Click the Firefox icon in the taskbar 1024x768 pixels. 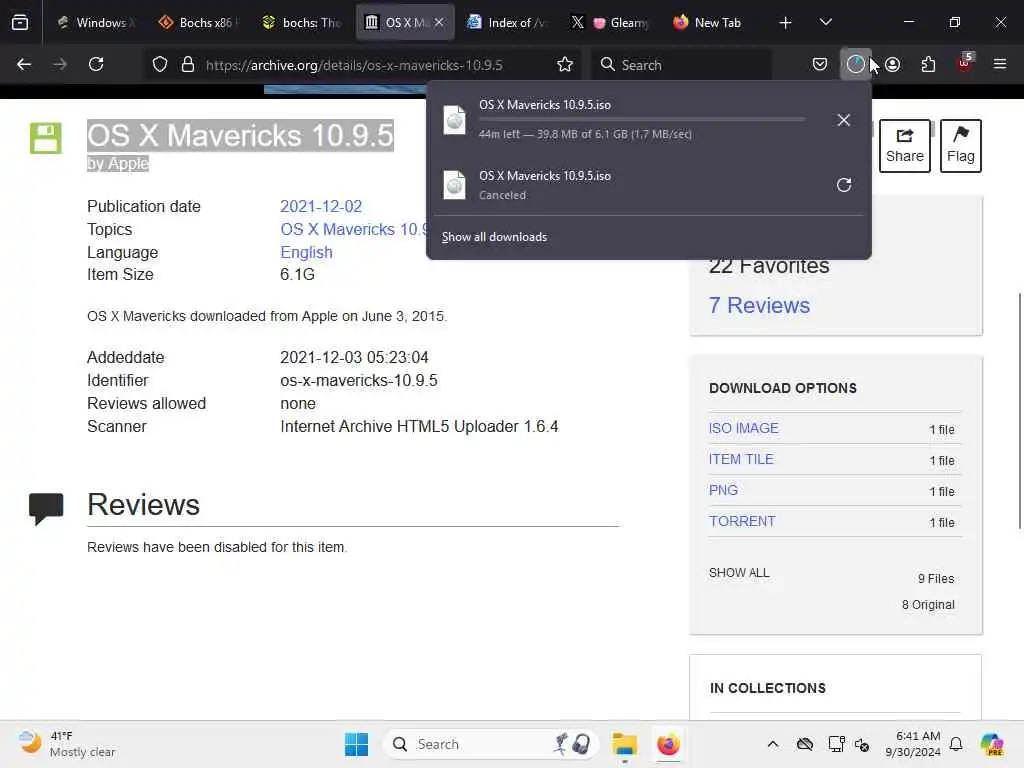point(668,744)
